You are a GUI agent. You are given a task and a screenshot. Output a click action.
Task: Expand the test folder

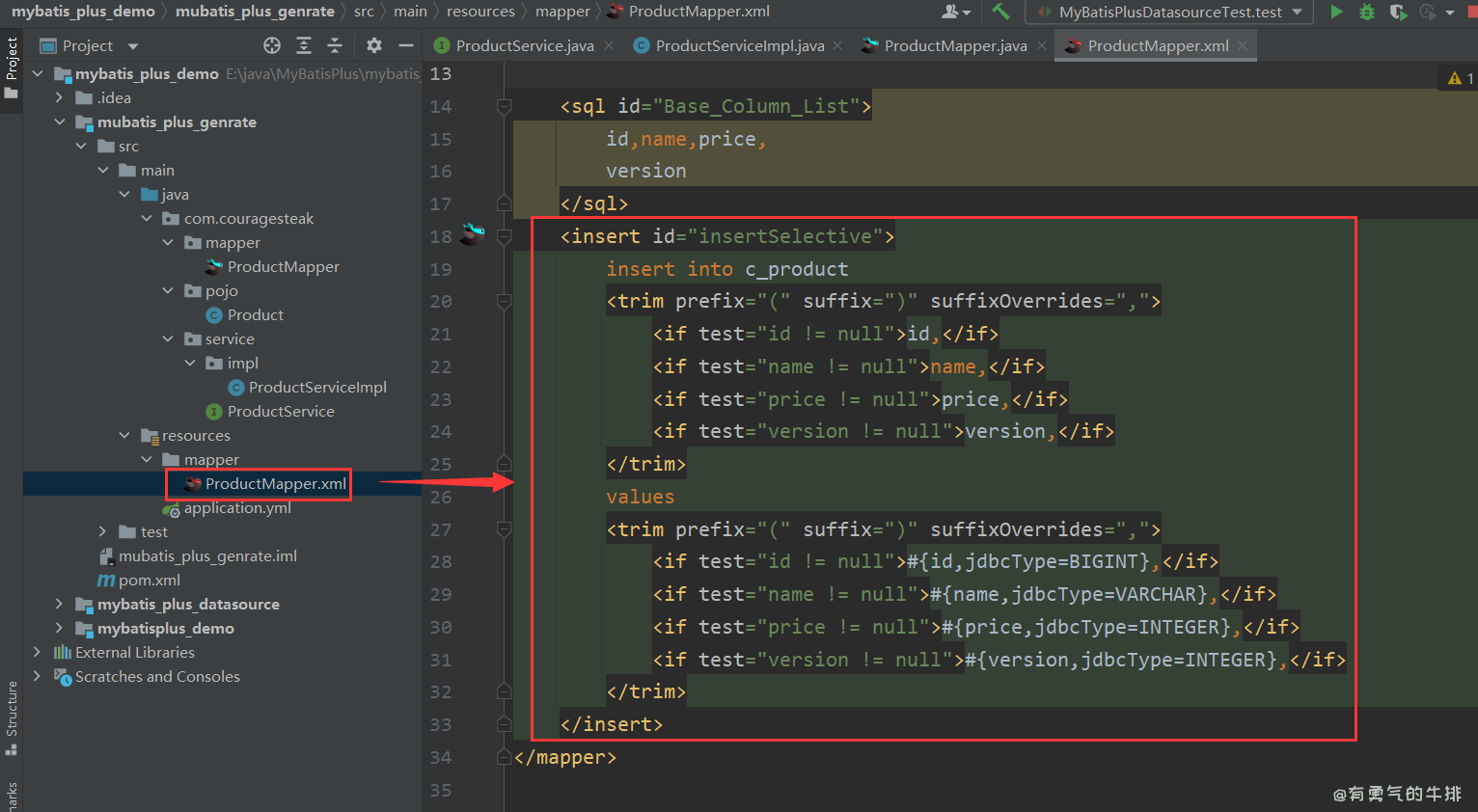(x=103, y=531)
